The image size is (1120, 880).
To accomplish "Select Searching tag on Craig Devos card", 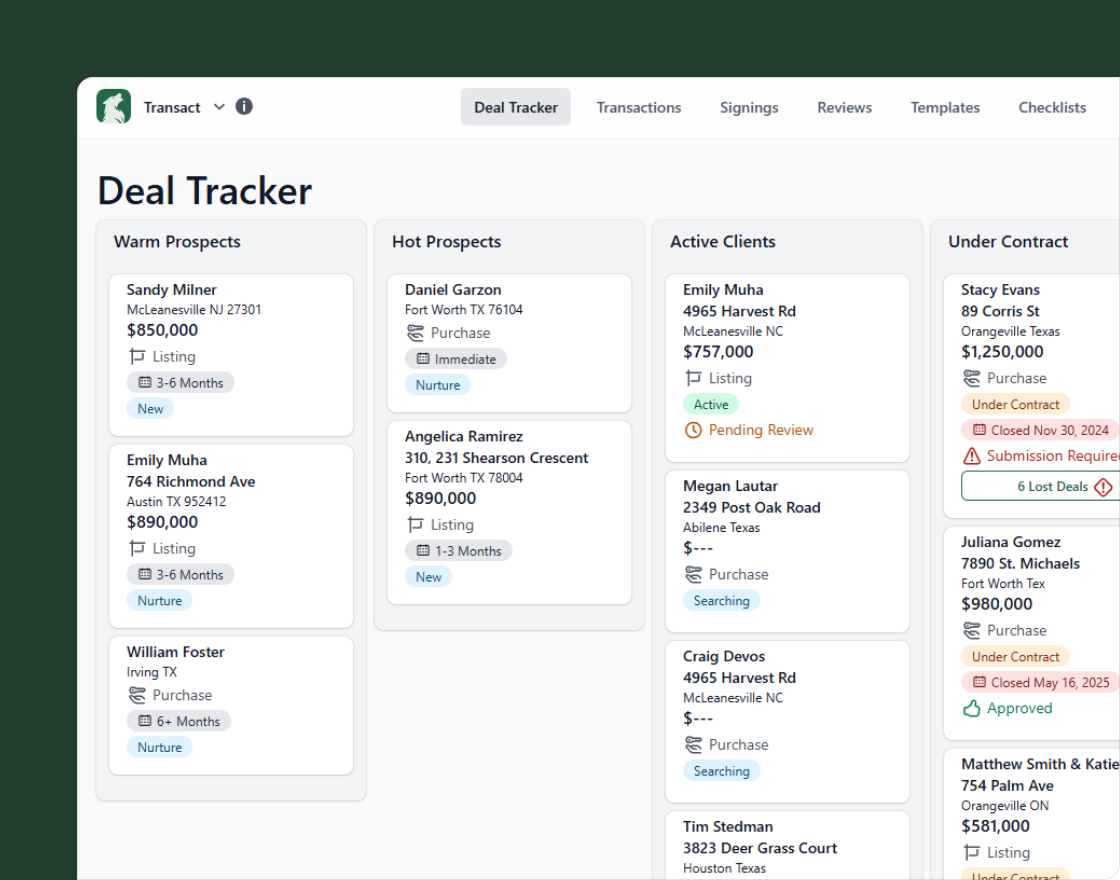I will tap(721, 771).
